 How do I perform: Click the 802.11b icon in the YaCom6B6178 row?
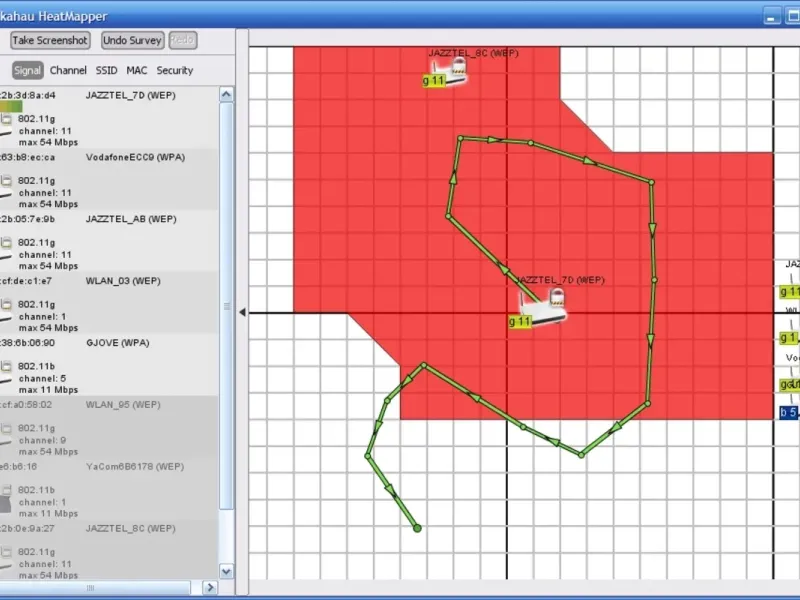pyautogui.click(x=6, y=490)
